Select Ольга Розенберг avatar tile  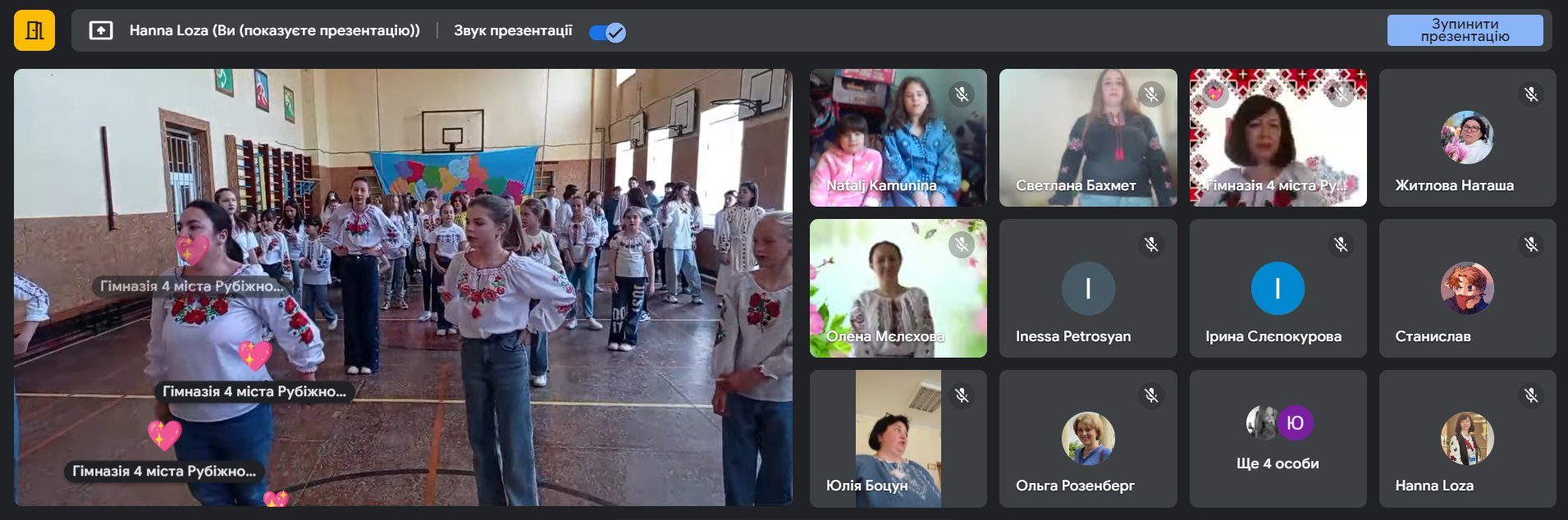coord(1088,439)
